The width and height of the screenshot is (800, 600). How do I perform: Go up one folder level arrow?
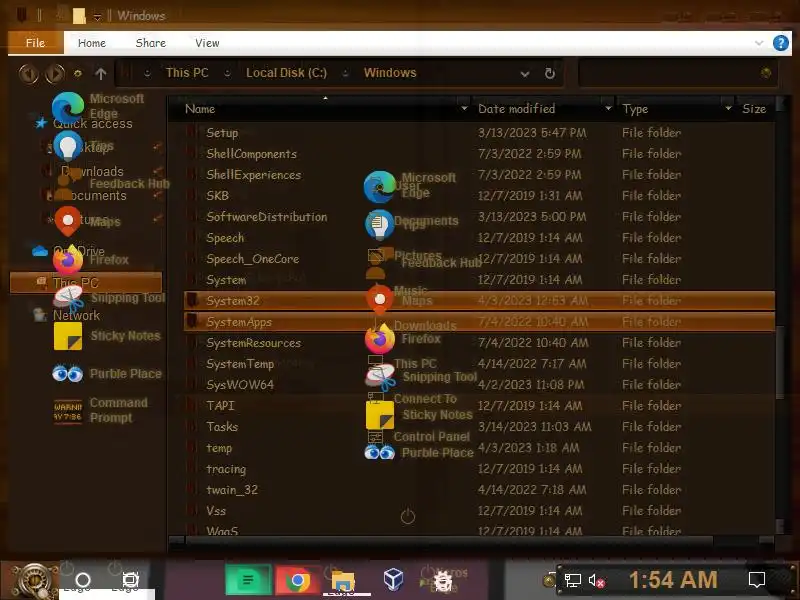click(x=101, y=74)
